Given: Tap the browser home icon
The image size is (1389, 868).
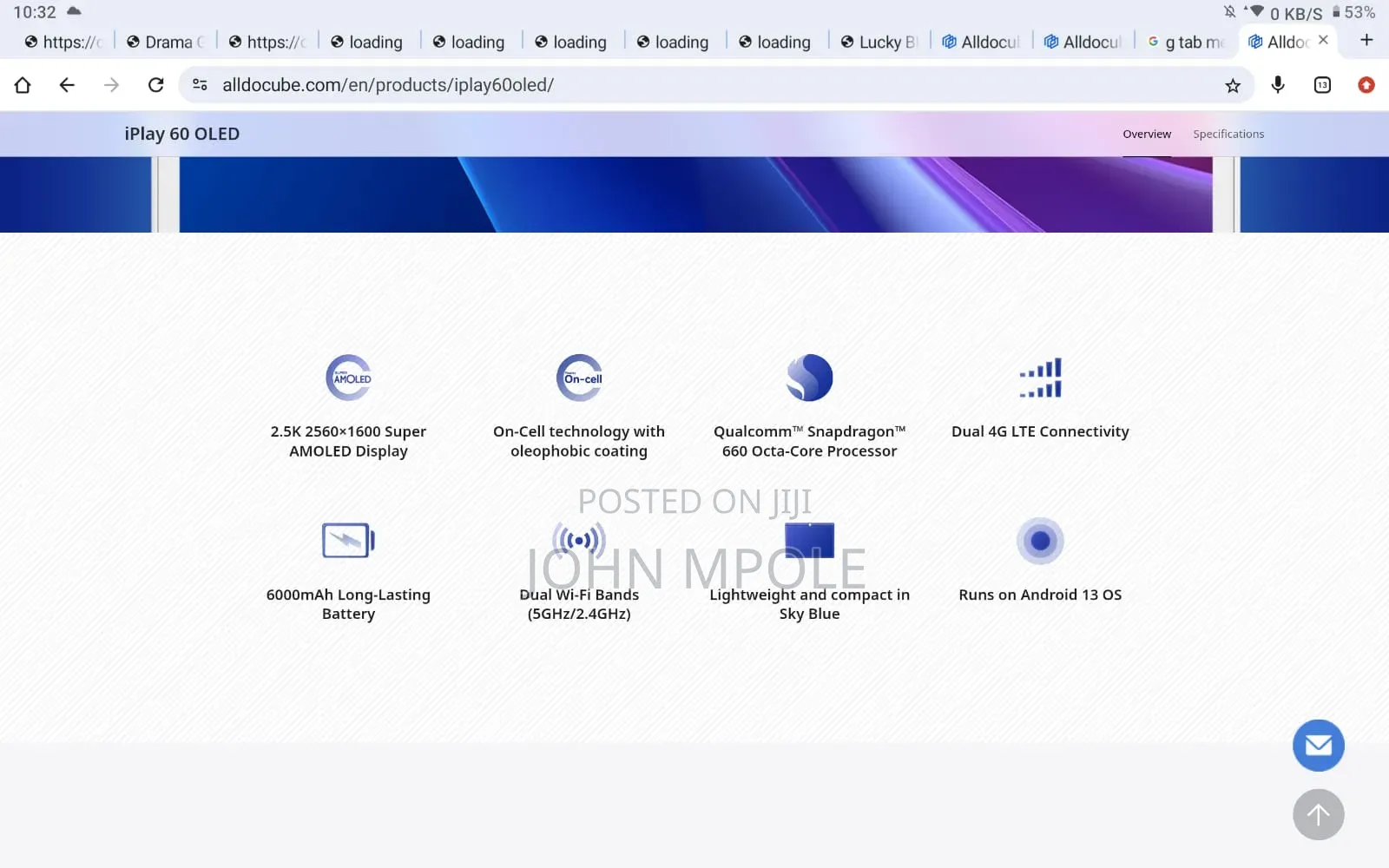Looking at the screenshot, I should [23, 85].
